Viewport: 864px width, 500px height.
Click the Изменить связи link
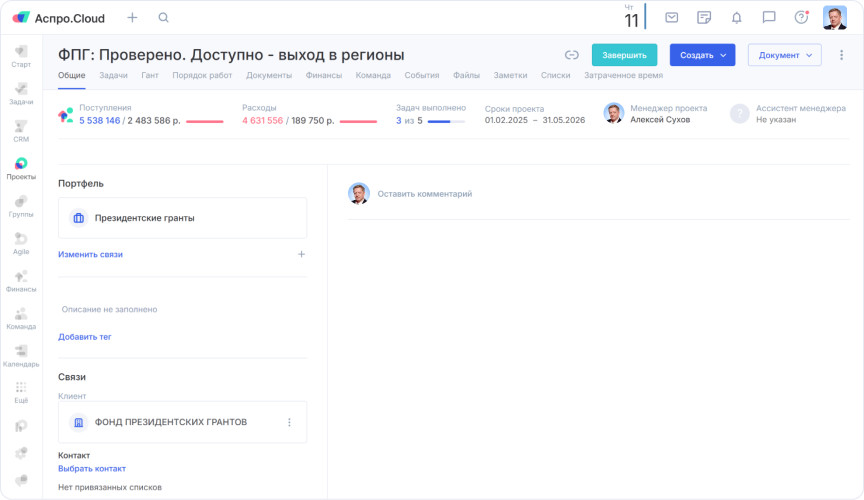click(x=90, y=254)
